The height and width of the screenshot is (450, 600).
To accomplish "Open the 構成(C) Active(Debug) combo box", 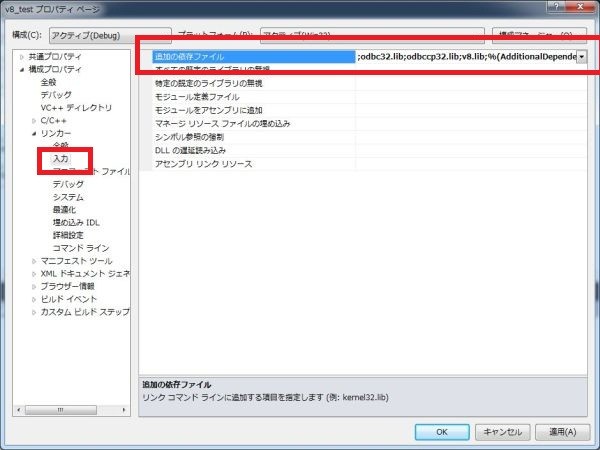I will (x=110, y=35).
